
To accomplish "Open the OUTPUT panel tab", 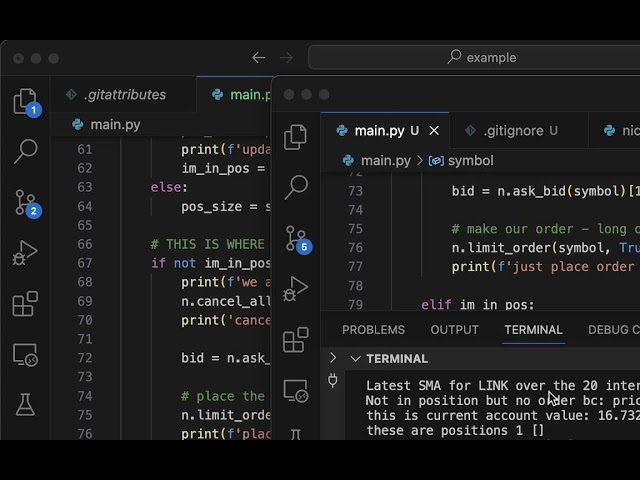I will 454,330.
